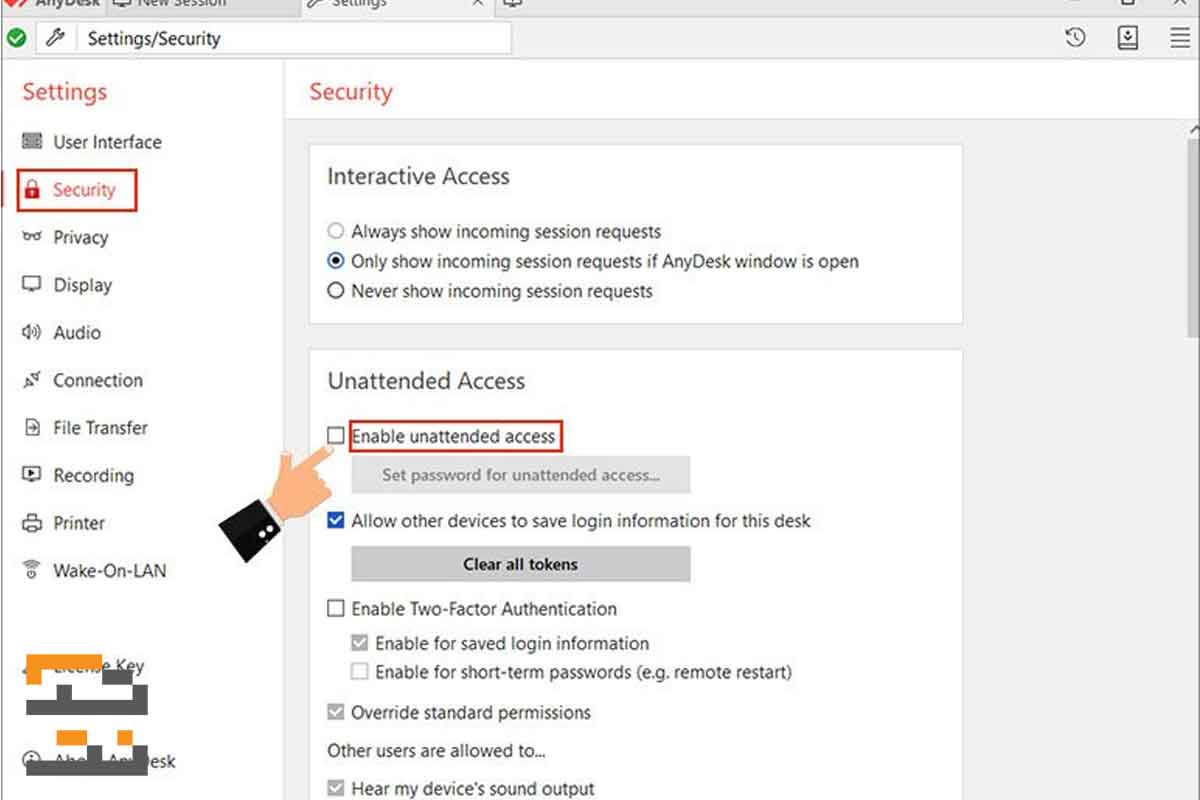The width and height of the screenshot is (1200, 800).
Task: Click the Privacy glasses icon
Action: pyautogui.click(x=32, y=237)
